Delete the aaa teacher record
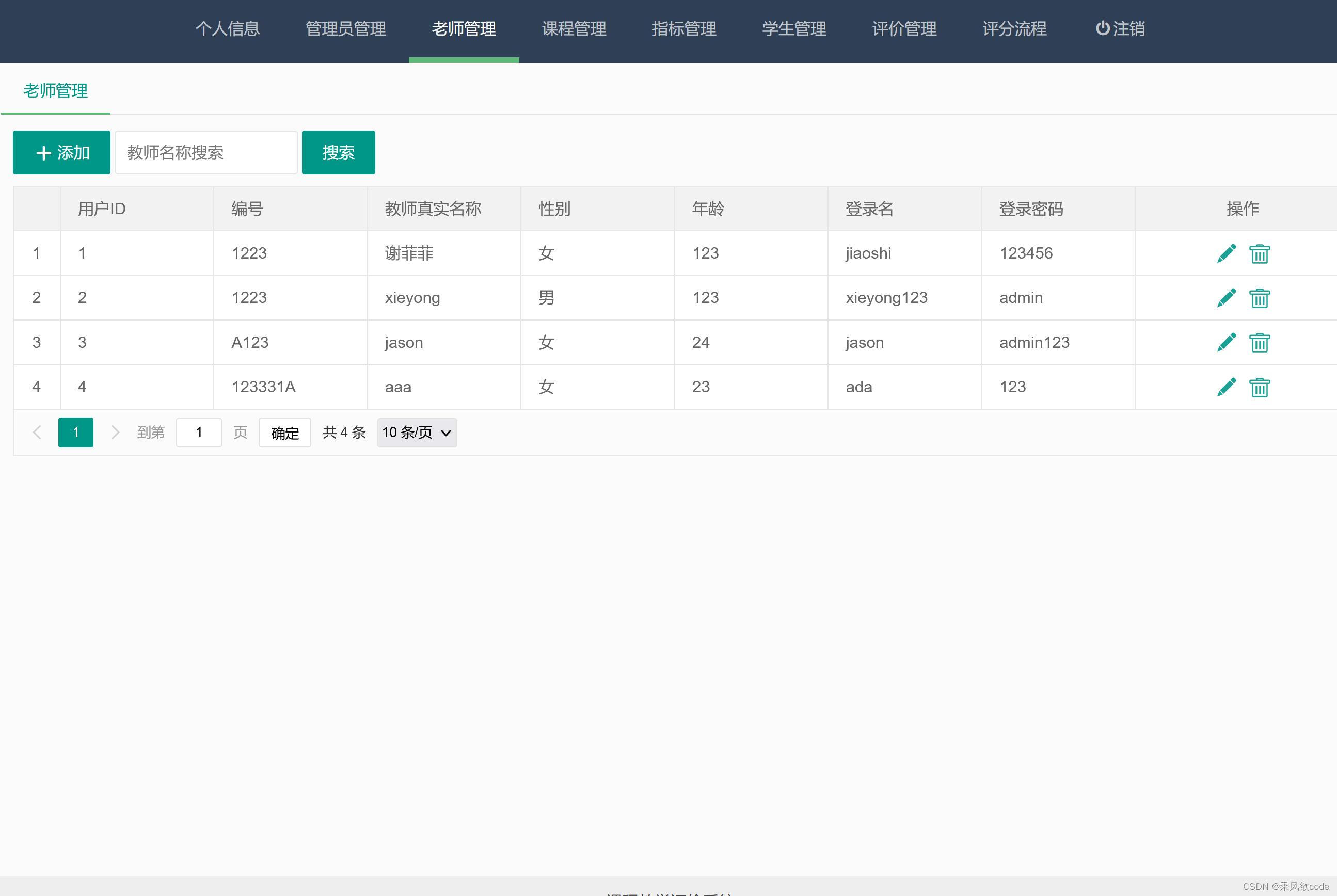Image resolution: width=1337 pixels, height=896 pixels. coord(1260,387)
